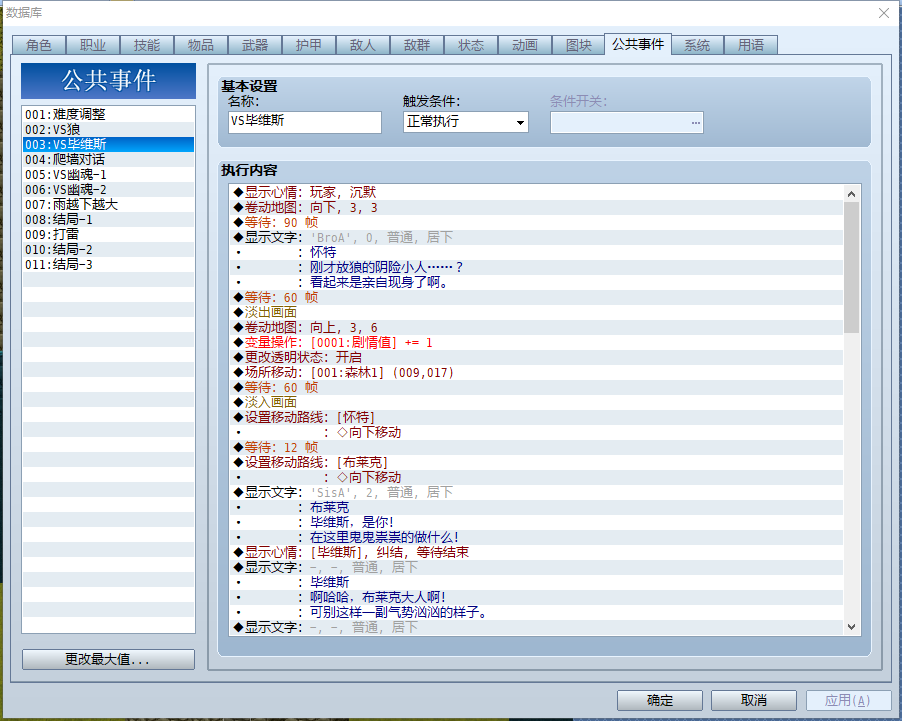Select the line 可别这样一副气势汹汹的样子。
Screen dimensions: 902x721
pos(536,612)
